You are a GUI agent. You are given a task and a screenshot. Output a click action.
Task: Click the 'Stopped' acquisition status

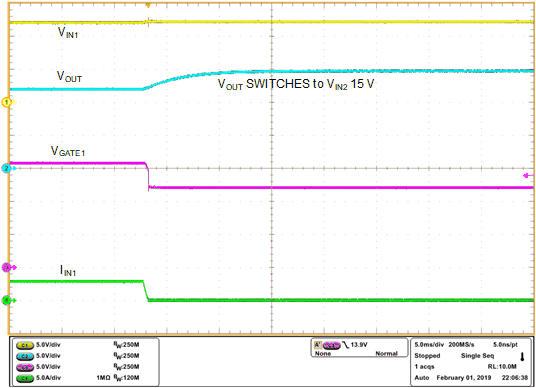(427, 356)
